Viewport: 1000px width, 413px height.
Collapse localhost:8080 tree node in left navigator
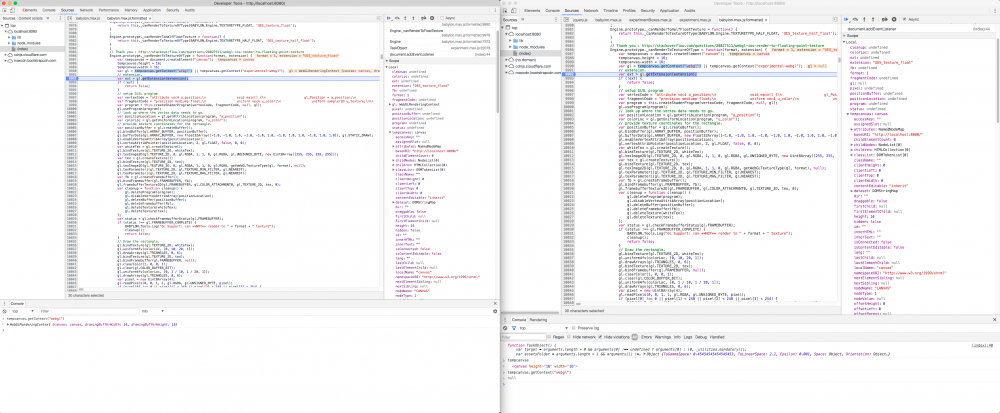[6, 32]
